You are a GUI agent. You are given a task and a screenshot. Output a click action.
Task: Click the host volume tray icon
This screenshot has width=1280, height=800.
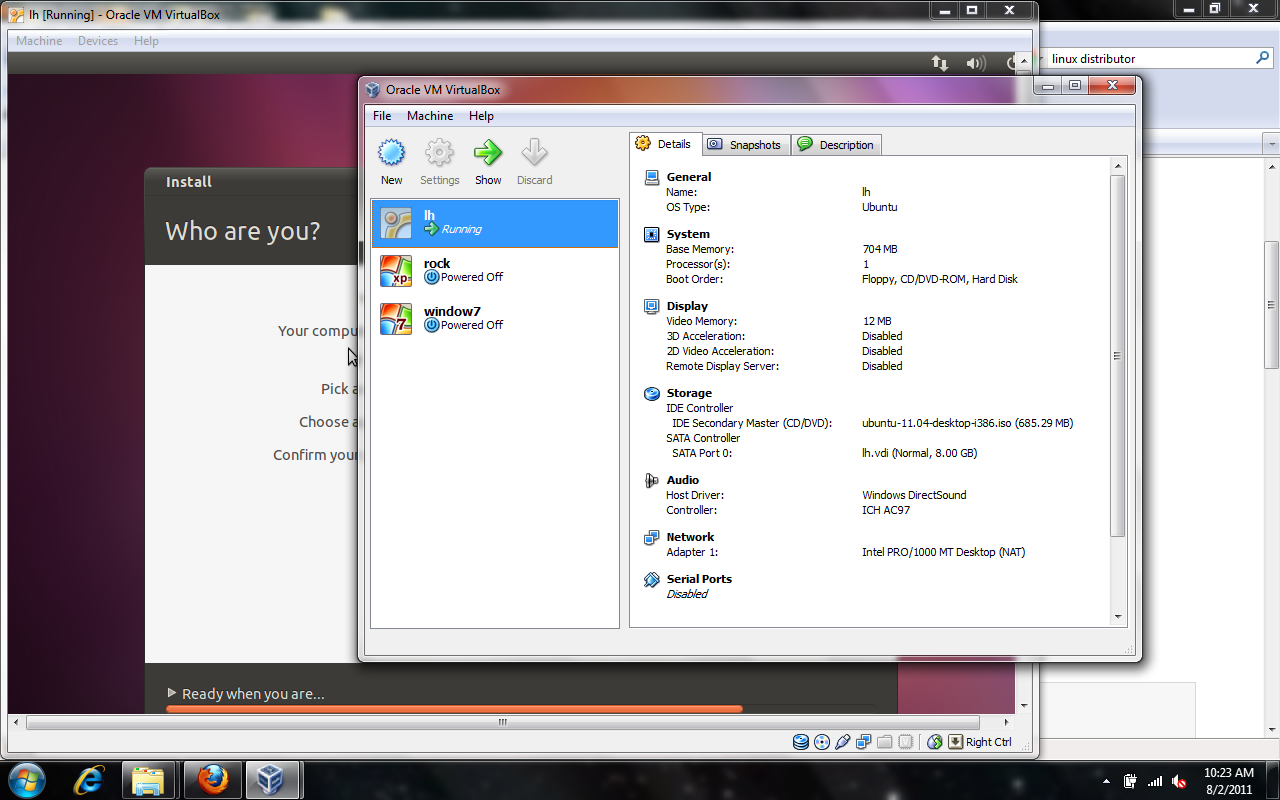click(1180, 781)
